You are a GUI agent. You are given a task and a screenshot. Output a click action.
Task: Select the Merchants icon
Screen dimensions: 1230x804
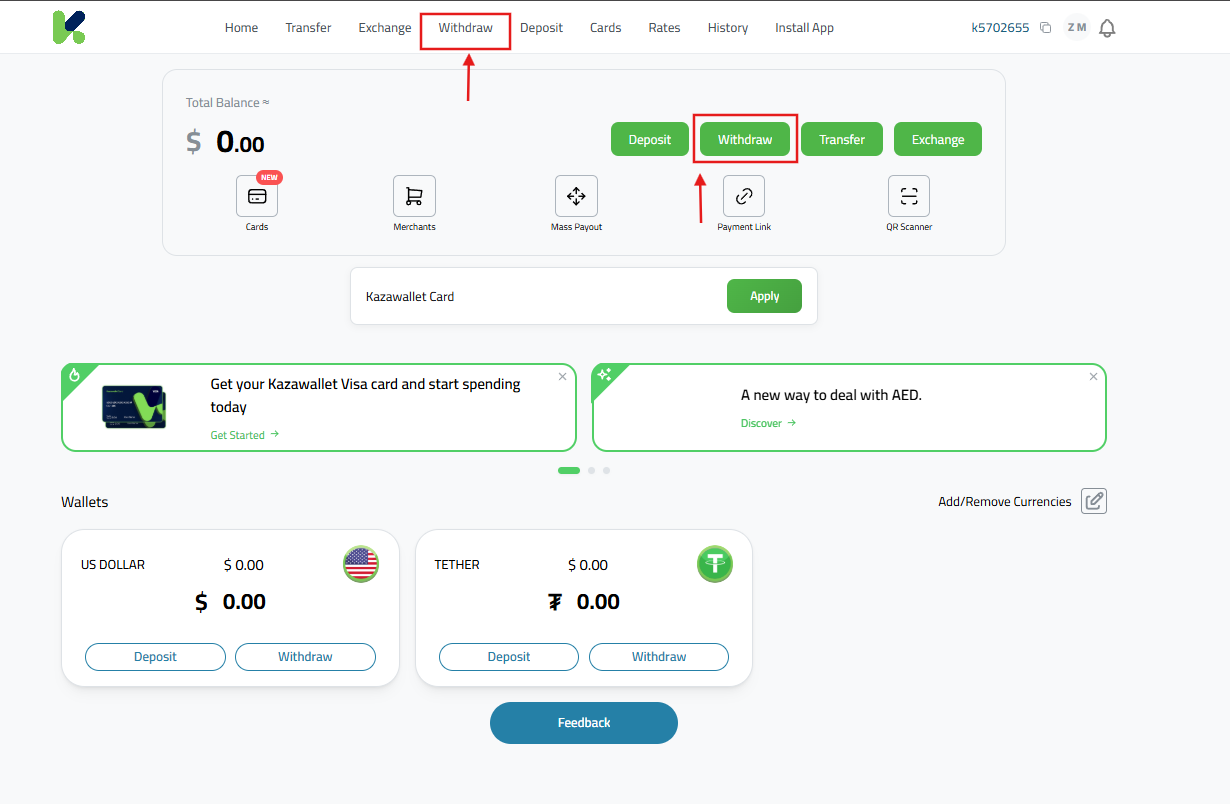[414, 196]
